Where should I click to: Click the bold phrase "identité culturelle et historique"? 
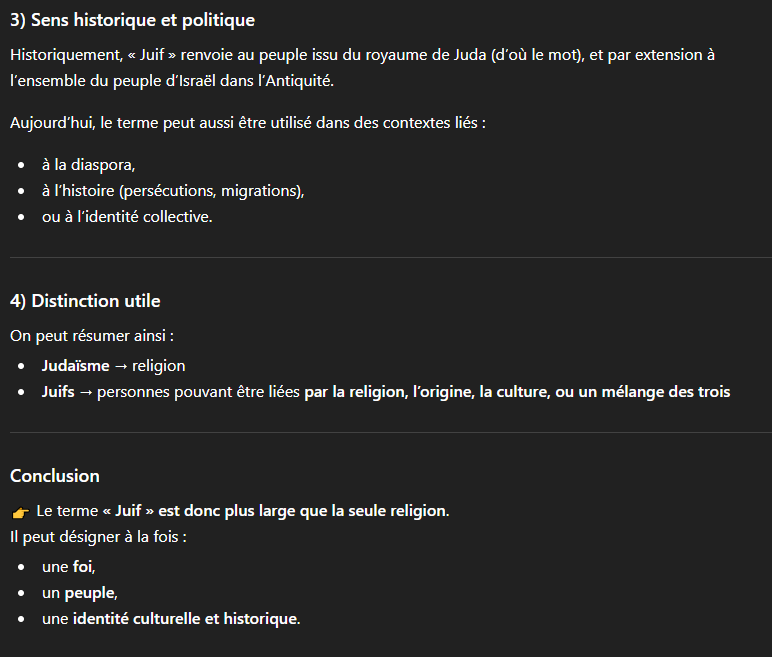coord(185,619)
